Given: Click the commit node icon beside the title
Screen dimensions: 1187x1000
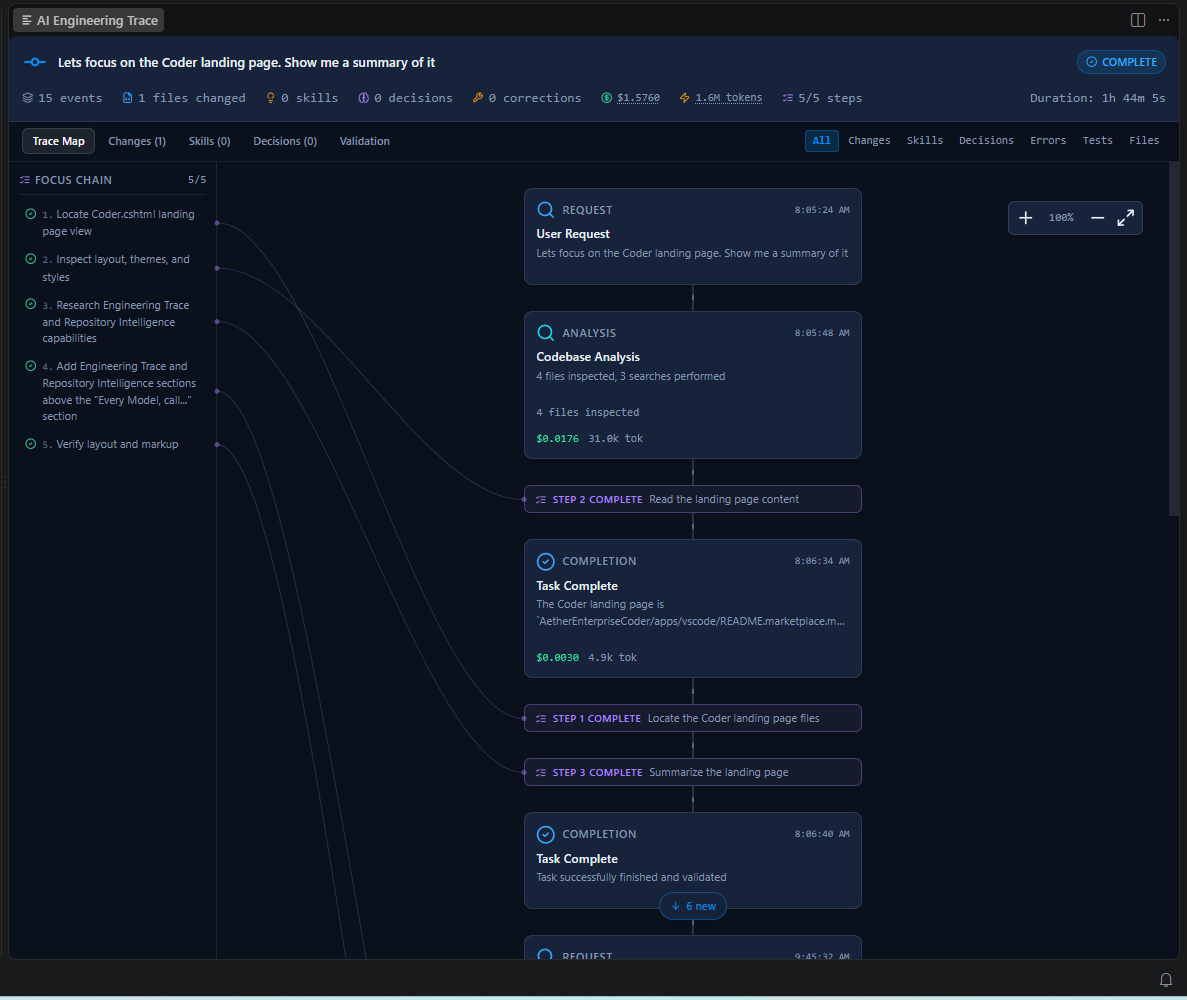Looking at the screenshot, I should (35, 62).
